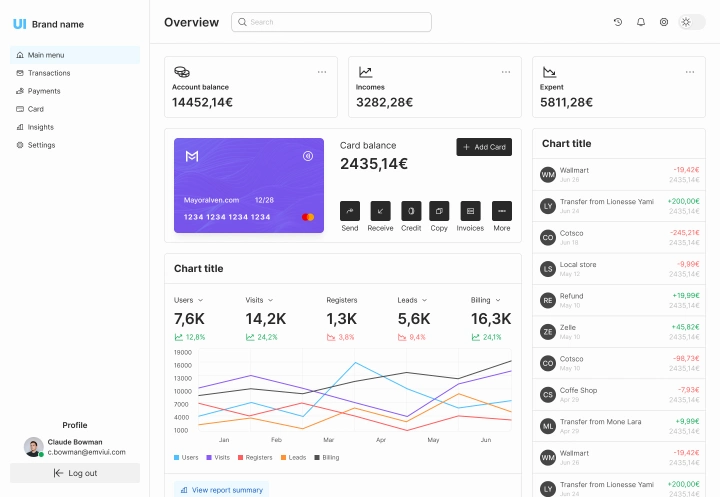Open Incomes card three-dot menu
The image size is (720, 497).
[506, 72]
